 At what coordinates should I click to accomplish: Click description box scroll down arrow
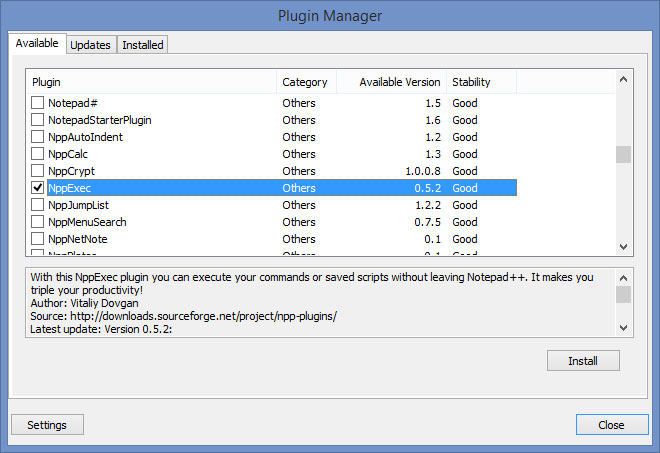624,327
